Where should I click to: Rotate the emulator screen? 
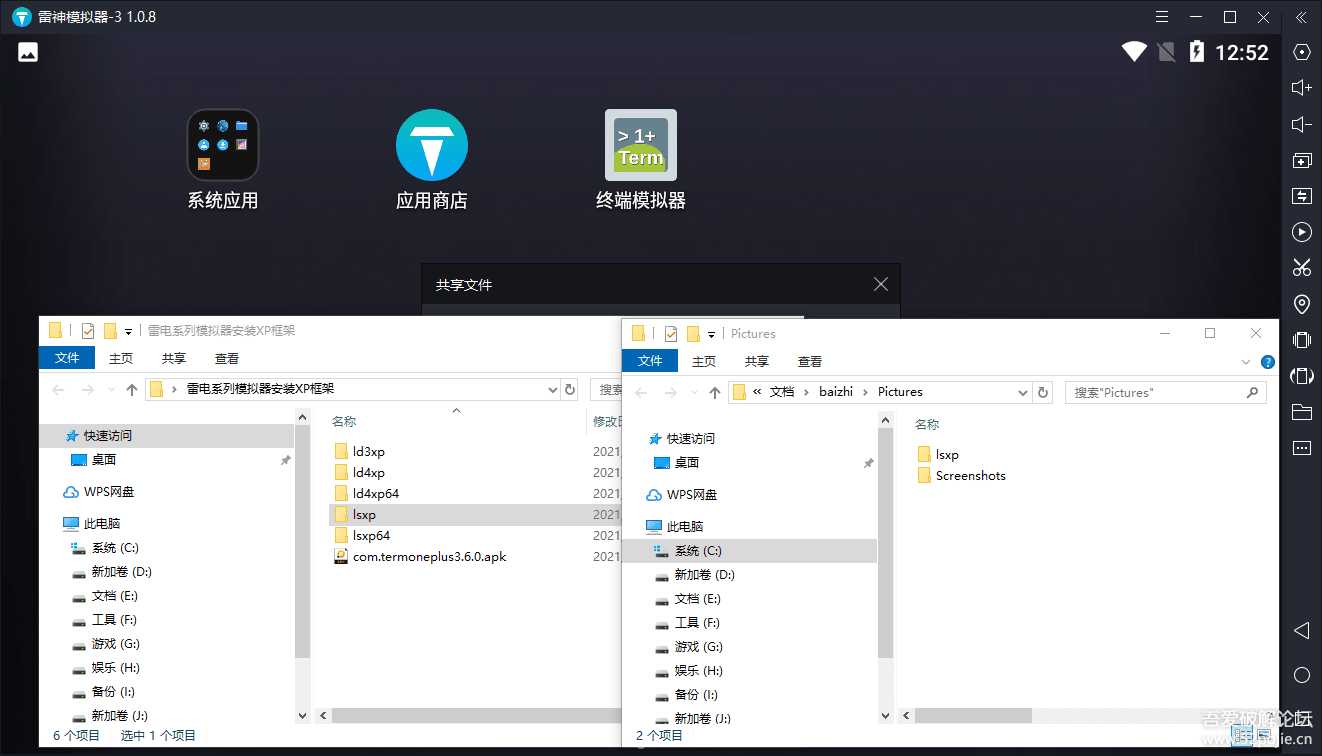click(1302, 376)
